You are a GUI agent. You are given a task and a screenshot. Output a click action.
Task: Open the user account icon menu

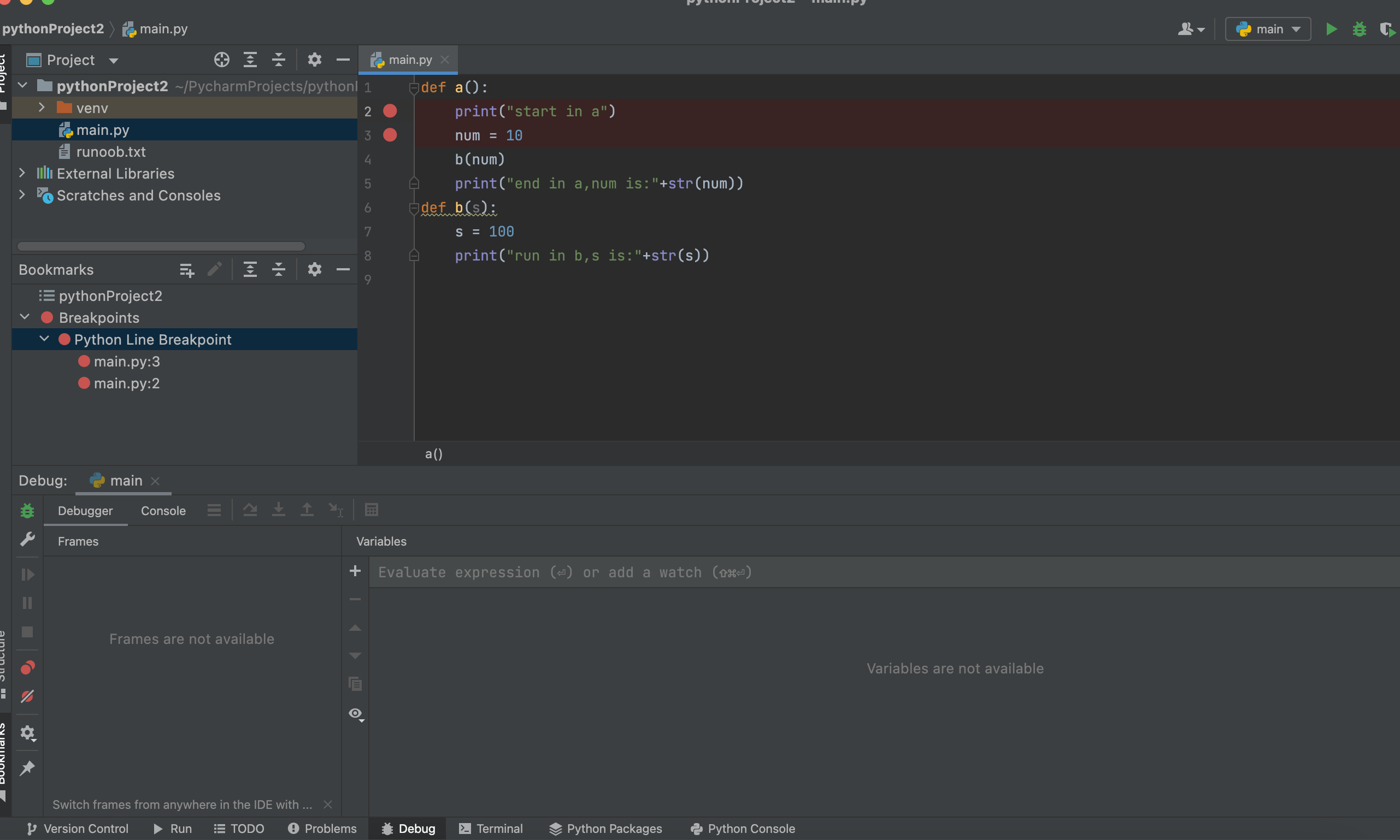point(1191,29)
